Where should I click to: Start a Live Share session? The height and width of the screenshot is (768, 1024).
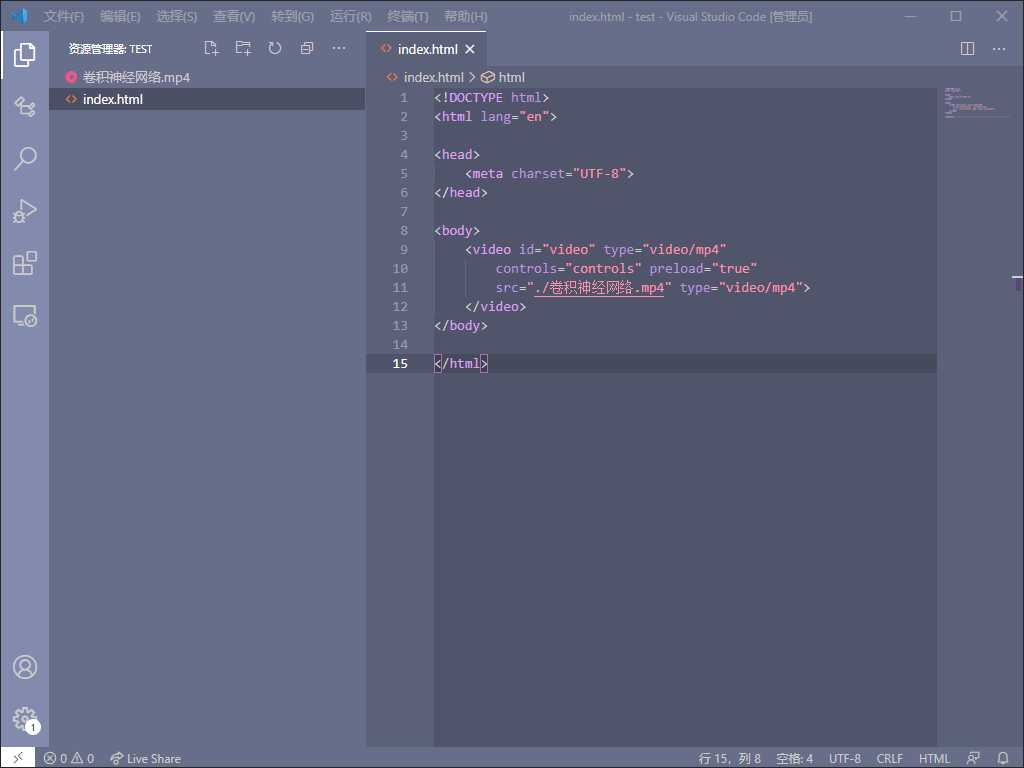pos(145,758)
